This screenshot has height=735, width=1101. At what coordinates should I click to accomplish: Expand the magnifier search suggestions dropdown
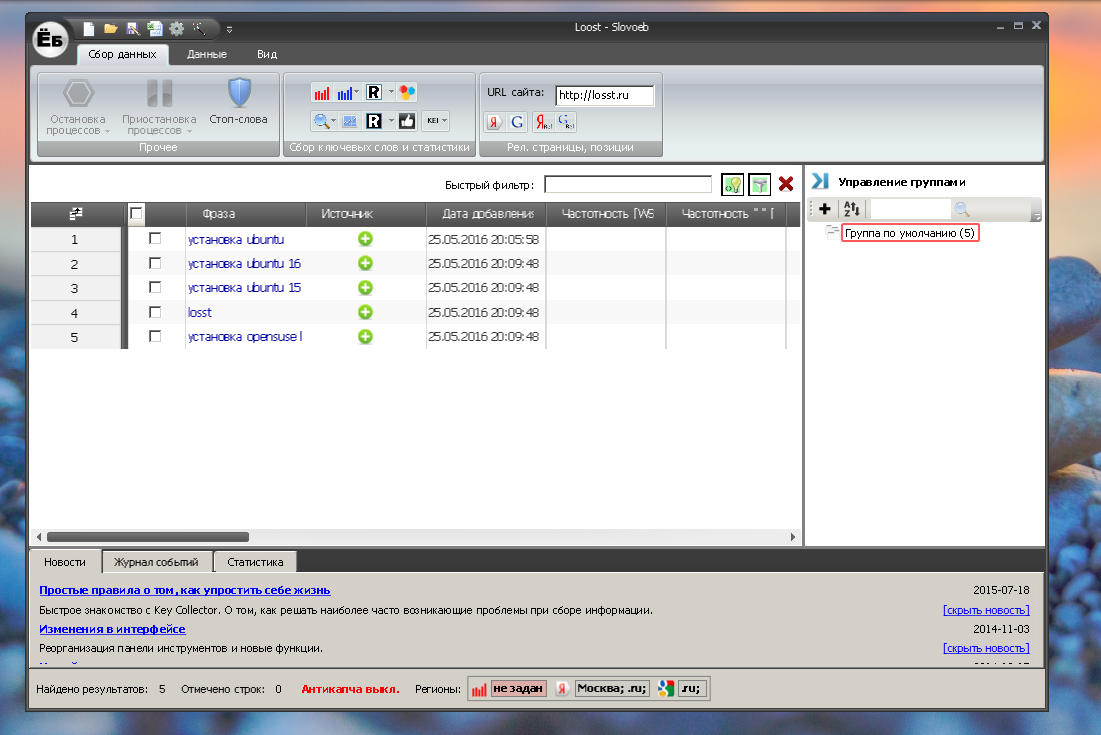(333, 121)
